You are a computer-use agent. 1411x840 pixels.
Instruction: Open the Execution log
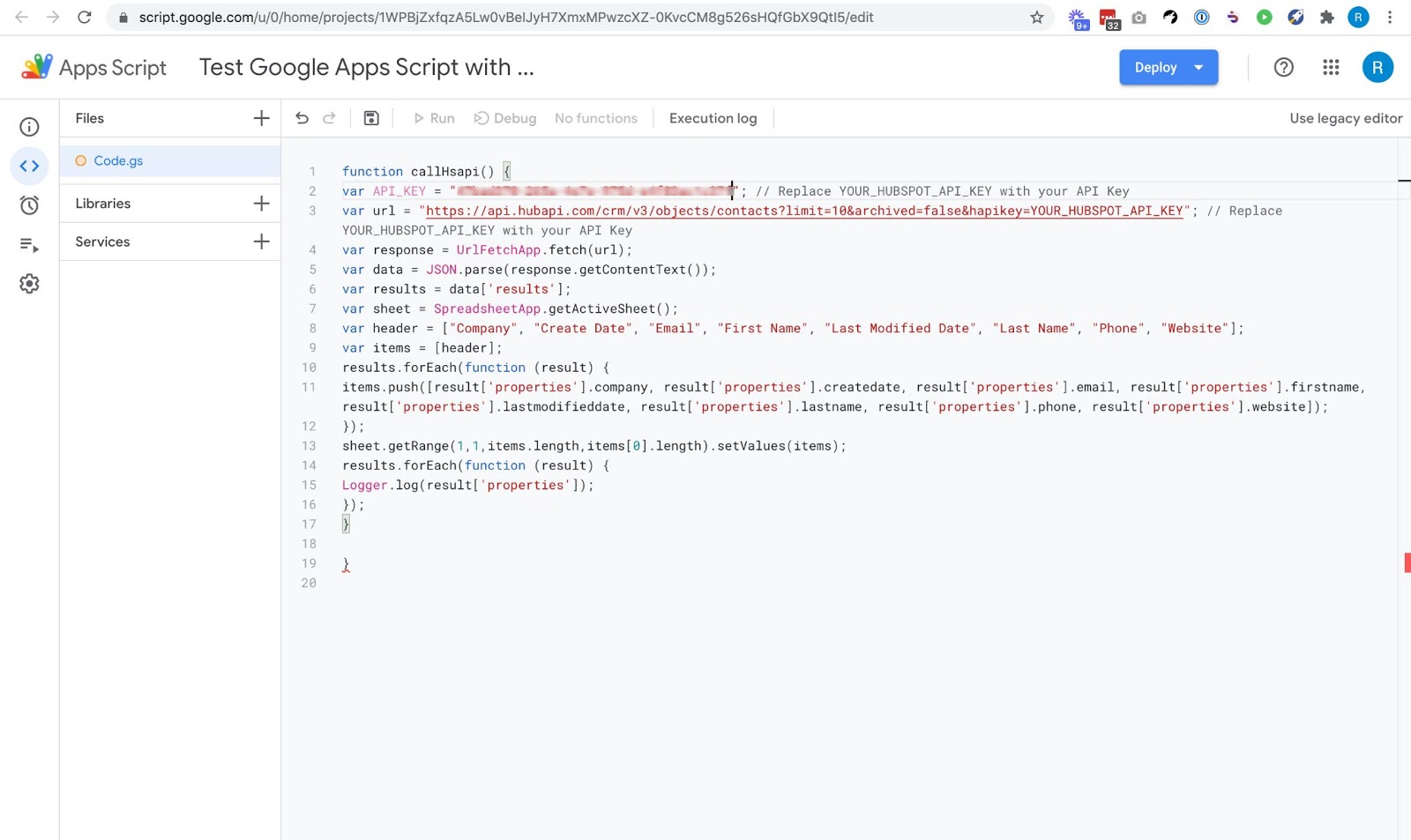pyautogui.click(x=713, y=118)
